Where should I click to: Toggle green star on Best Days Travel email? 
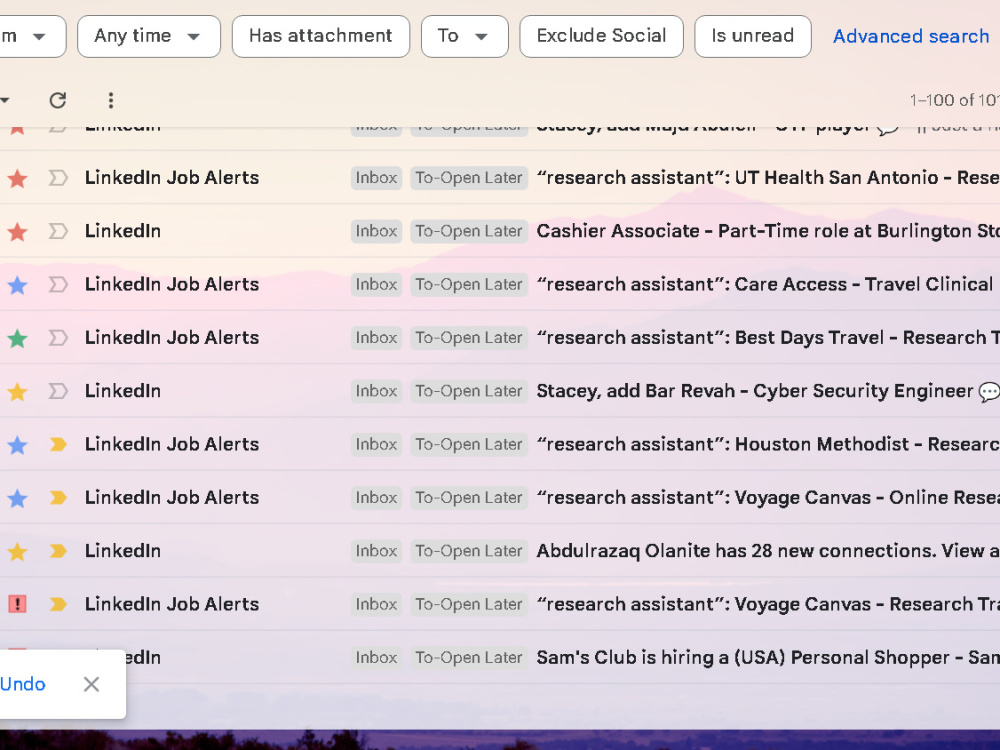[17, 338]
